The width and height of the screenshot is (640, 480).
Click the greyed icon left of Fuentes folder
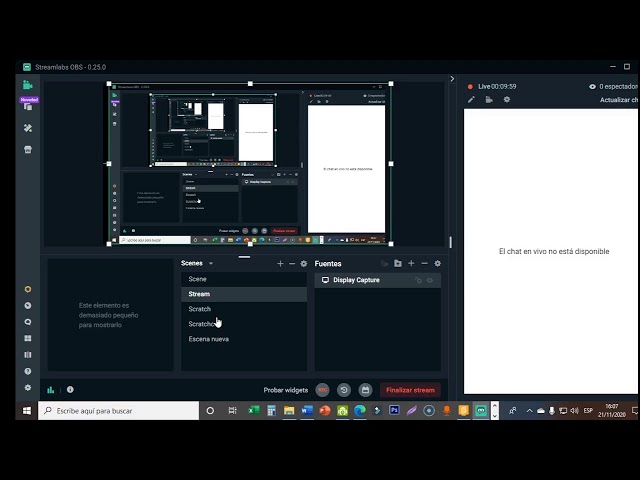384,264
